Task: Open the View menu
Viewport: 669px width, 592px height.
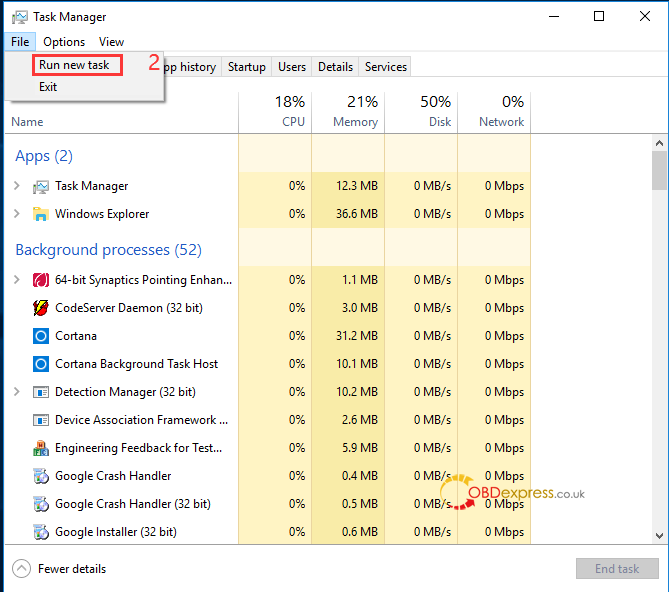Action: (111, 42)
